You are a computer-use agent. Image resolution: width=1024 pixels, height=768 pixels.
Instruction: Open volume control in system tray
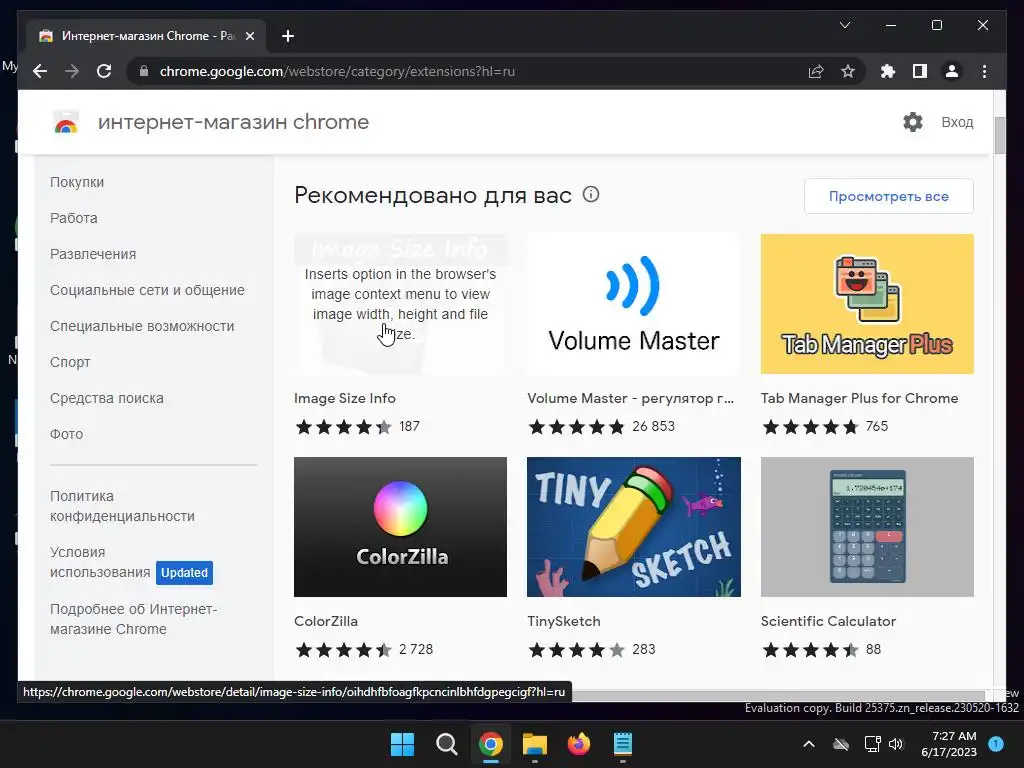tap(896, 744)
